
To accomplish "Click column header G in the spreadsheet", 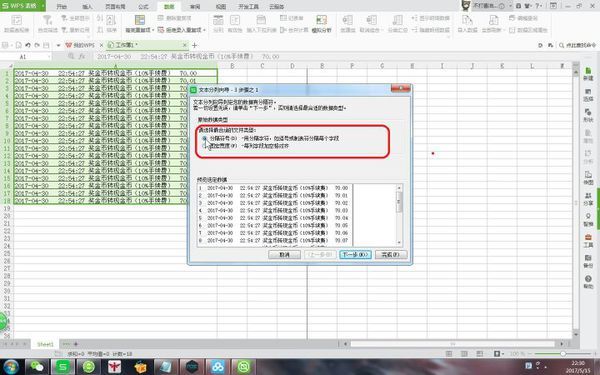I will pyautogui.click(x=382, y=66).
